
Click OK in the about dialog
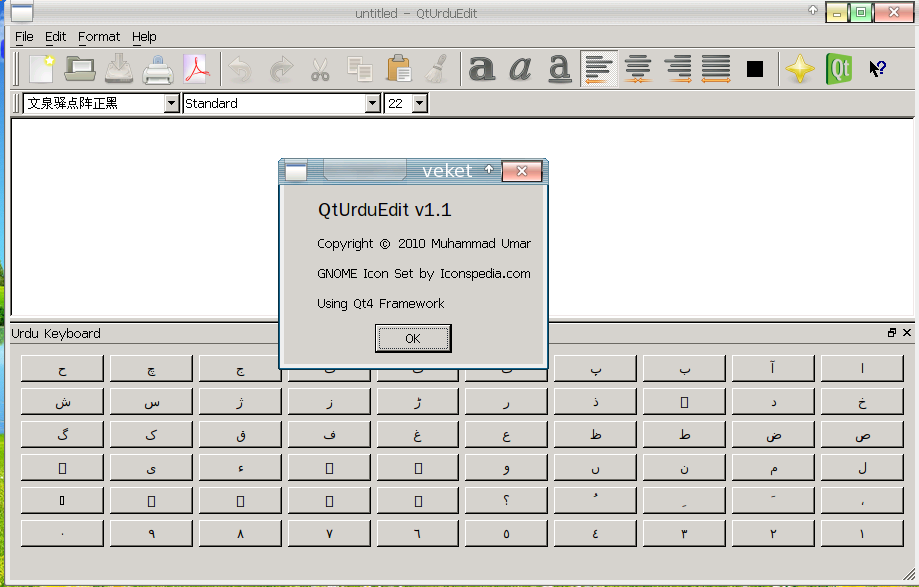point(413,339)
